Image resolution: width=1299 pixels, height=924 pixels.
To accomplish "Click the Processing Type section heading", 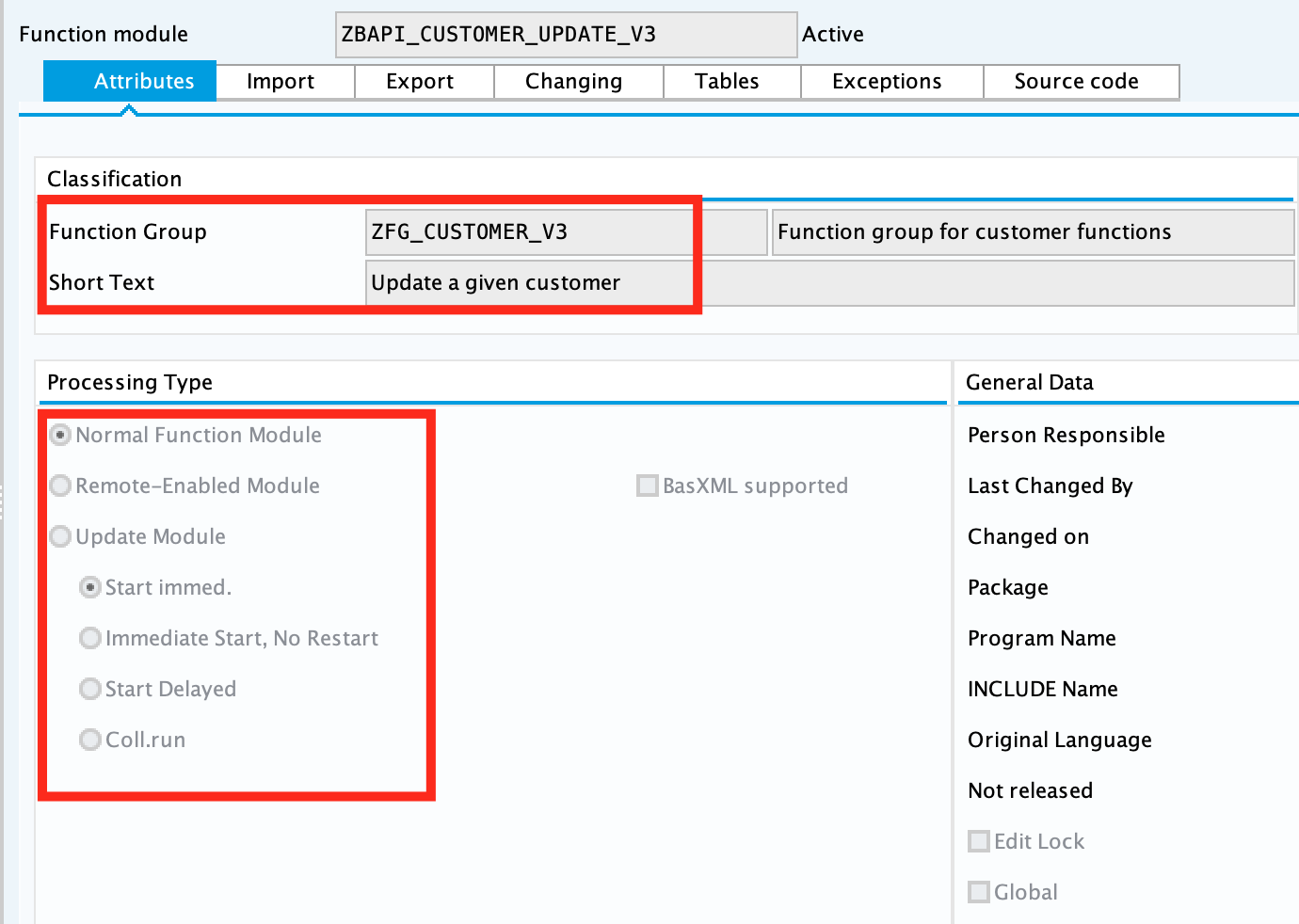I will tap(130, 382).
